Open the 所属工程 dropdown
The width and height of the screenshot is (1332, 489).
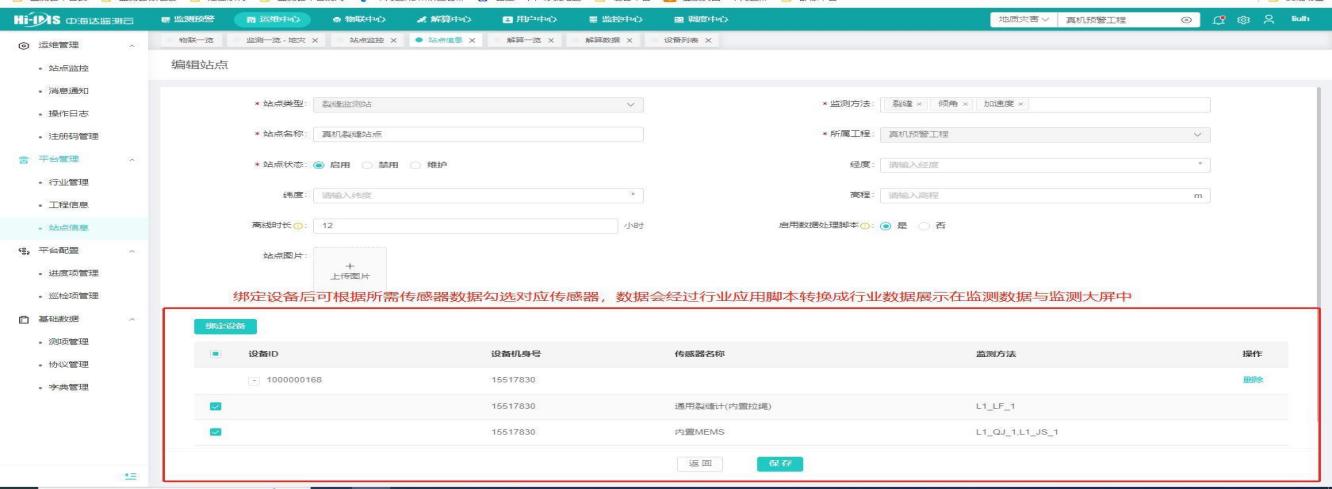point(1043,135)
